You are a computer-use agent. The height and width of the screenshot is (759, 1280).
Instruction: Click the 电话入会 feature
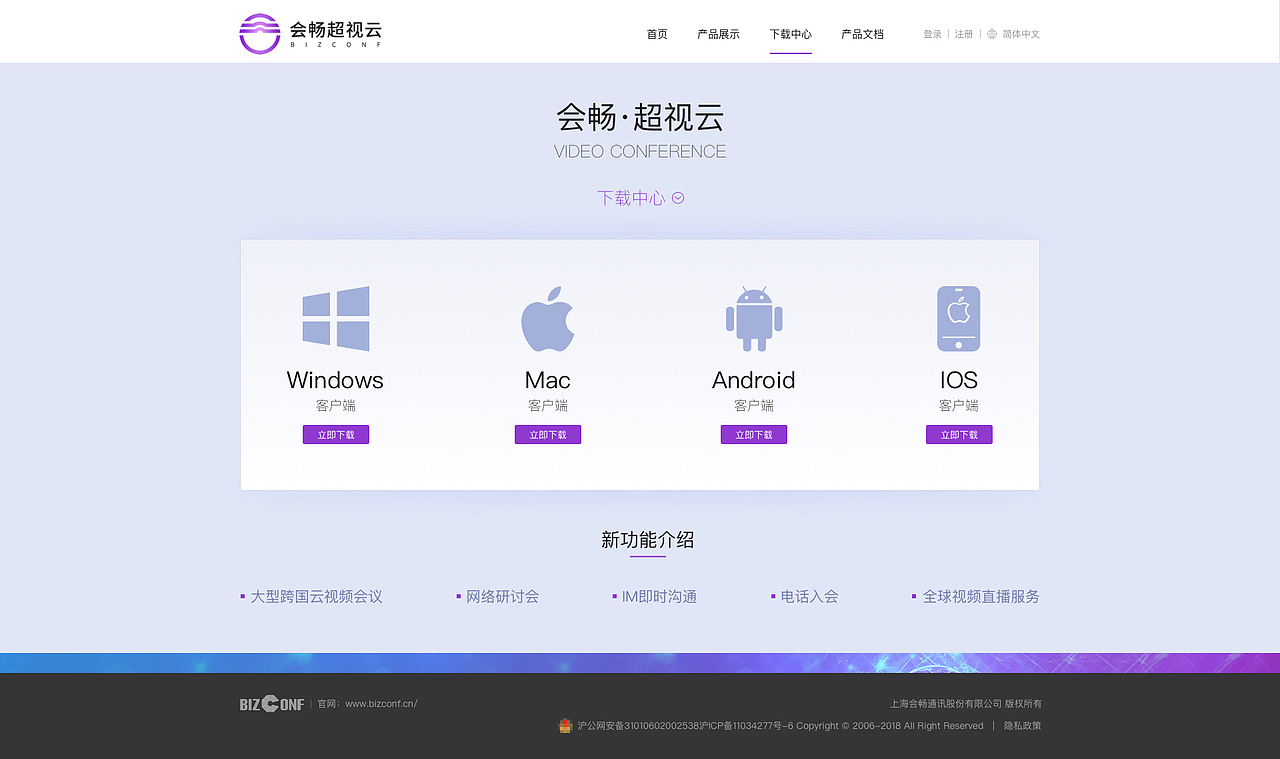click(x=809, y=596)
